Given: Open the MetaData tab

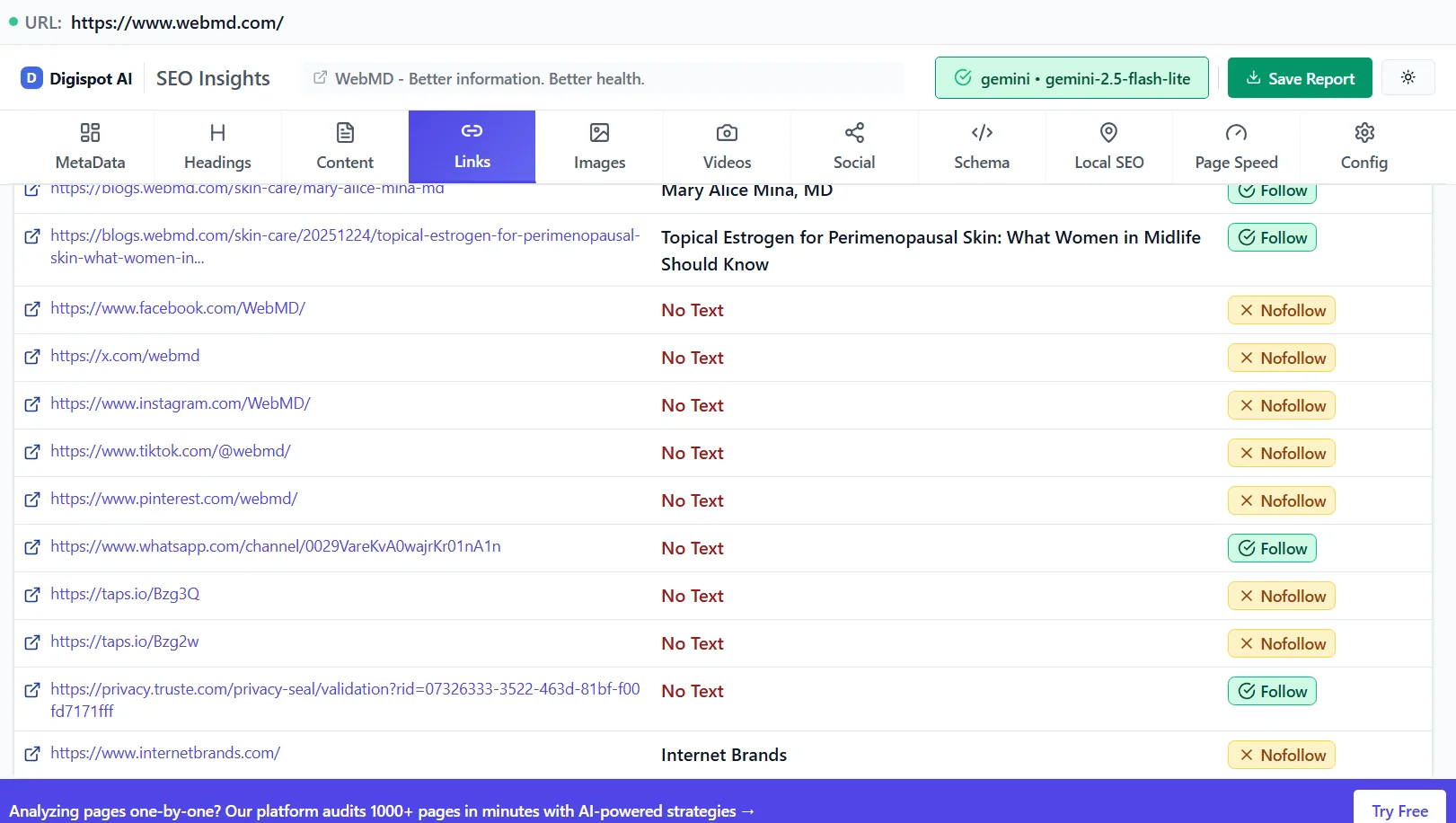Looking at the screenshot, I should click(90, 147).
